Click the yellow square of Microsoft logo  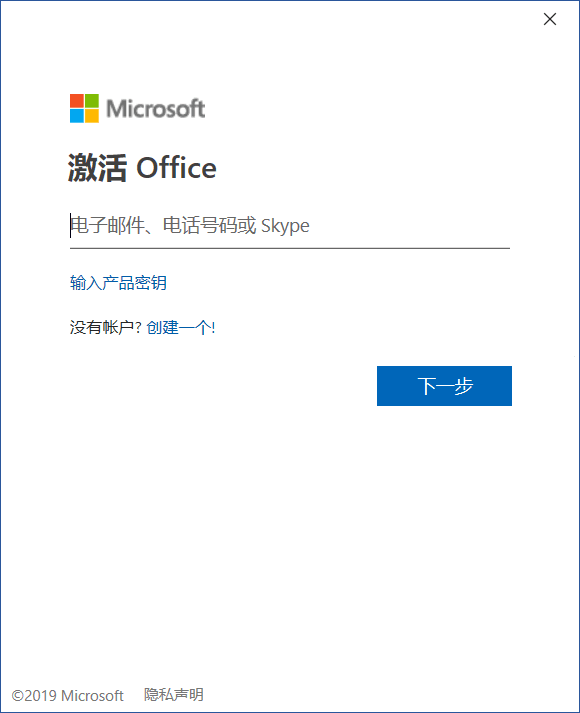click(92, 116)
